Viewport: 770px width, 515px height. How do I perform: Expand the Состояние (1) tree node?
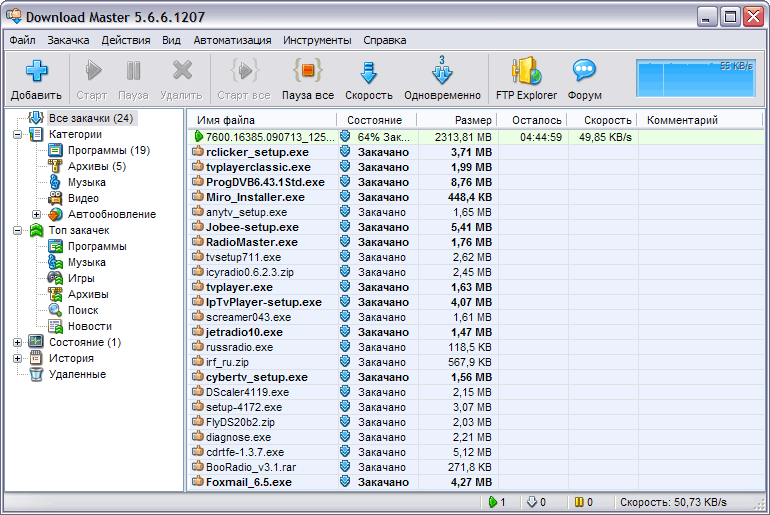tap(18, 342)
